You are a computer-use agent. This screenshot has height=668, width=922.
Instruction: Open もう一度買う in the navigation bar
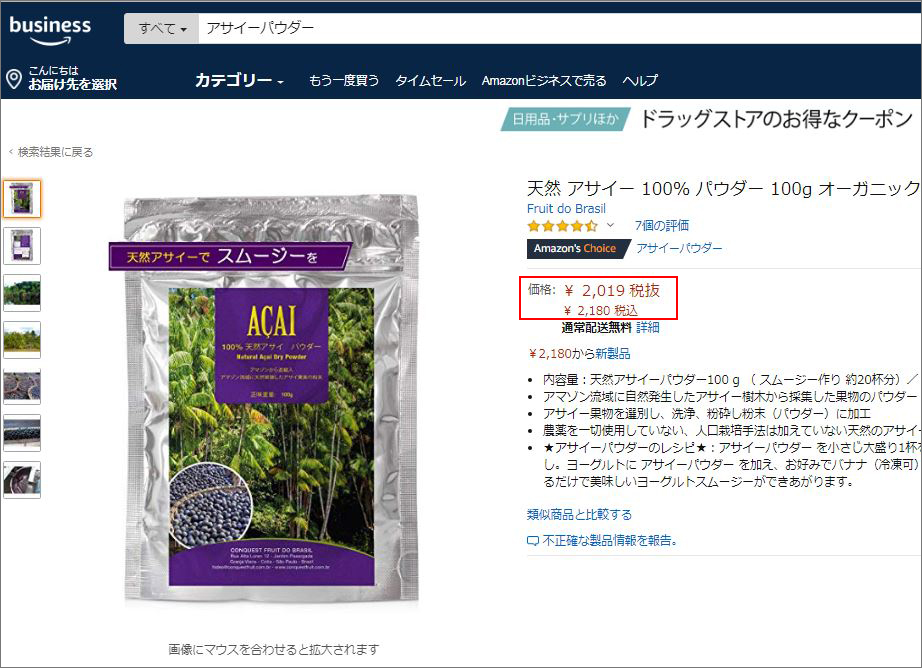(x=344, y=81)
